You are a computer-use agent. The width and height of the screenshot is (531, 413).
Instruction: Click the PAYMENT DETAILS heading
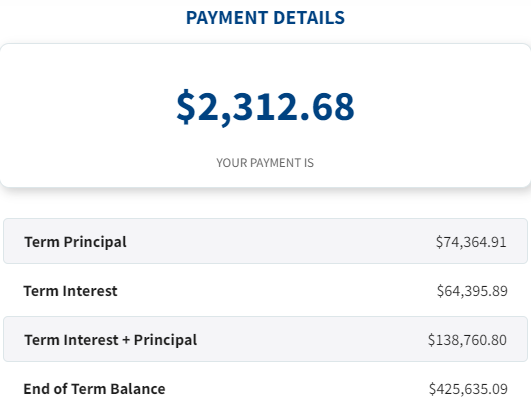265,18
